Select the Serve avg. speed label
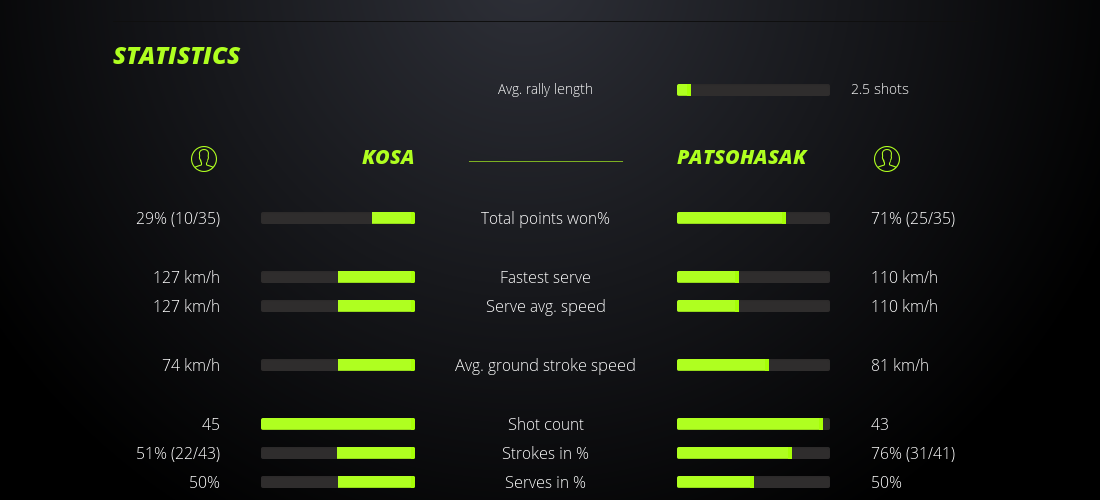 [545, 306]
